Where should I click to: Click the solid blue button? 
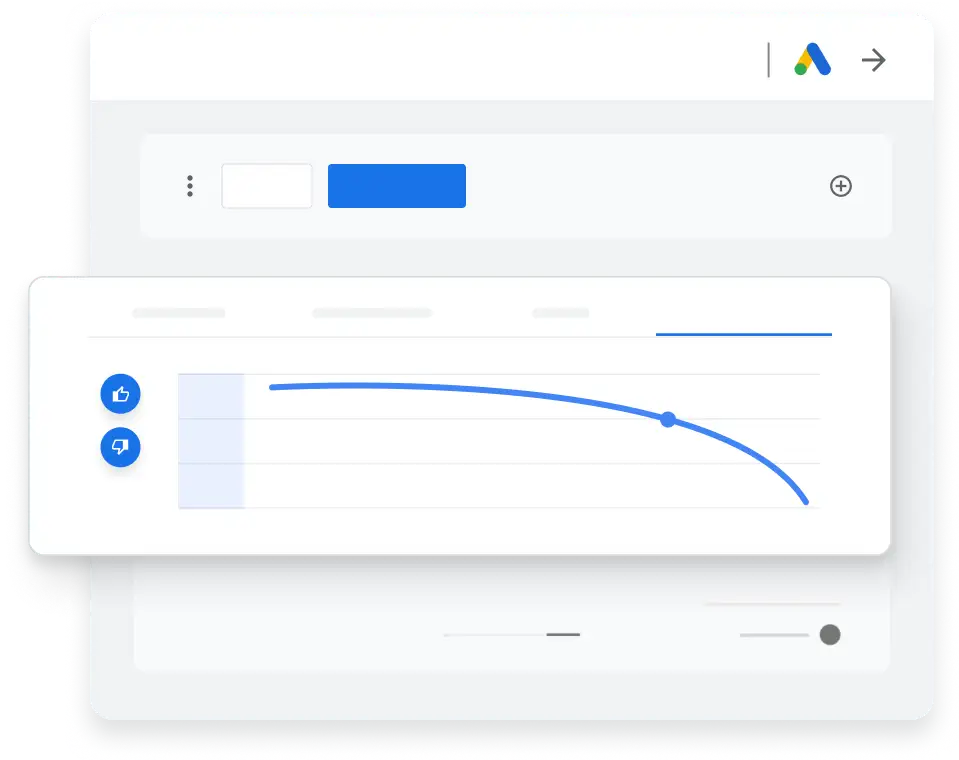tap(397, 186)
